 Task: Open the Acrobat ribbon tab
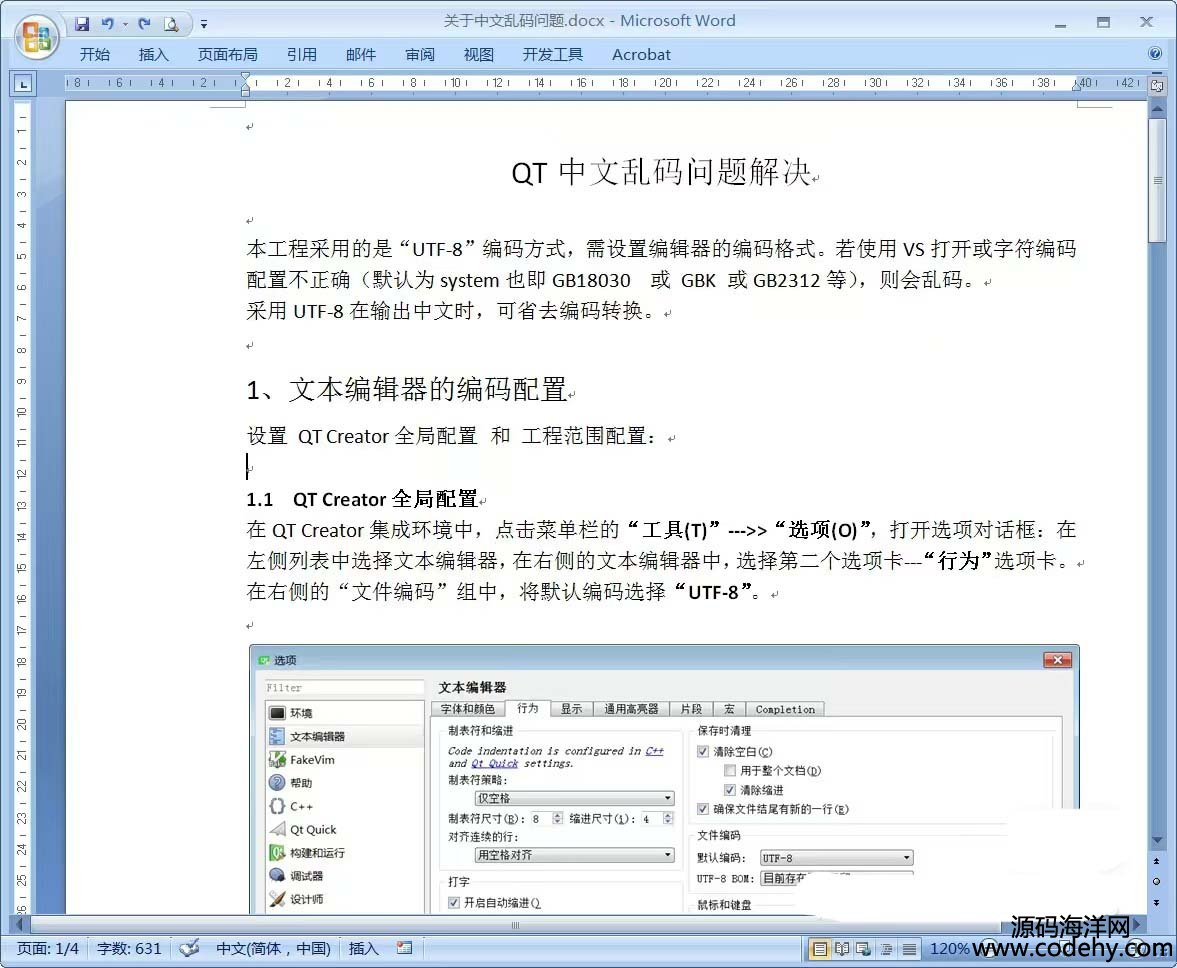[x=641, y=55]
